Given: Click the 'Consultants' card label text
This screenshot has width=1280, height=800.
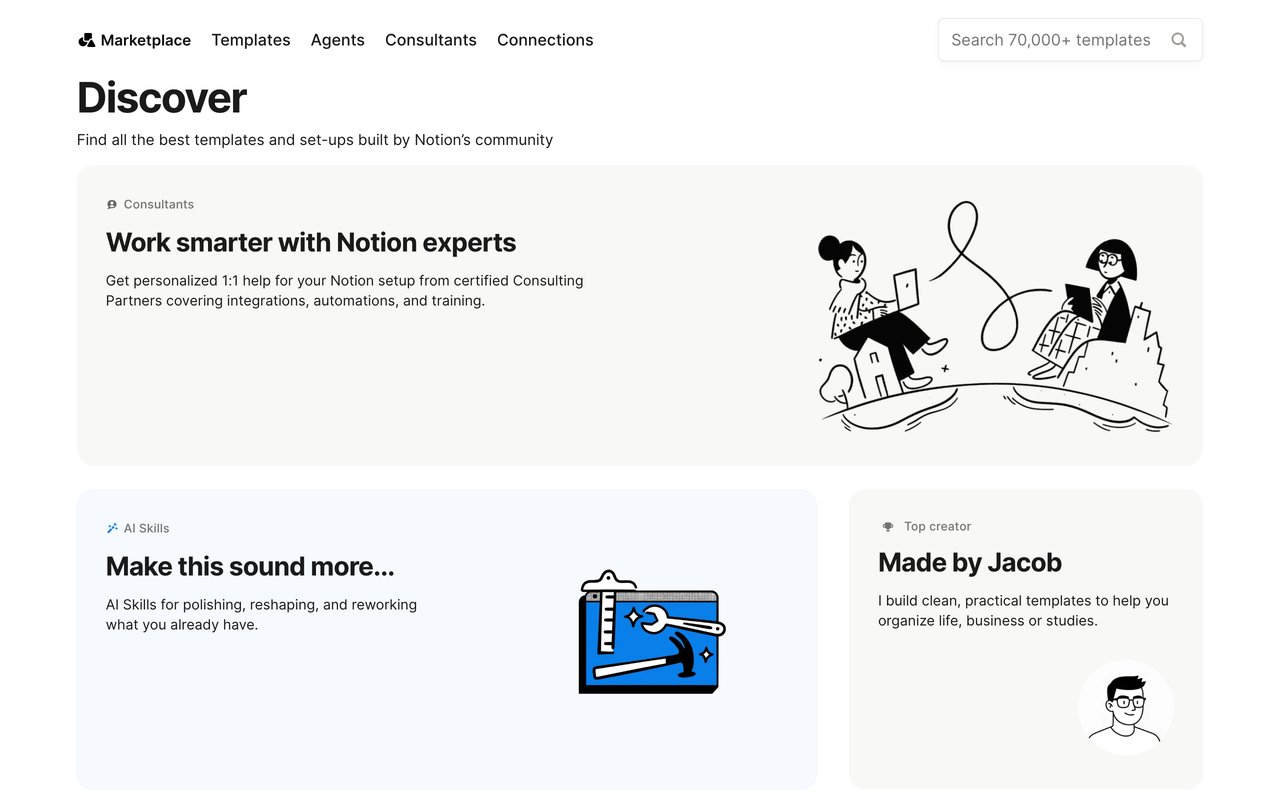Looking at the screenshot, I should click(159, 205).
